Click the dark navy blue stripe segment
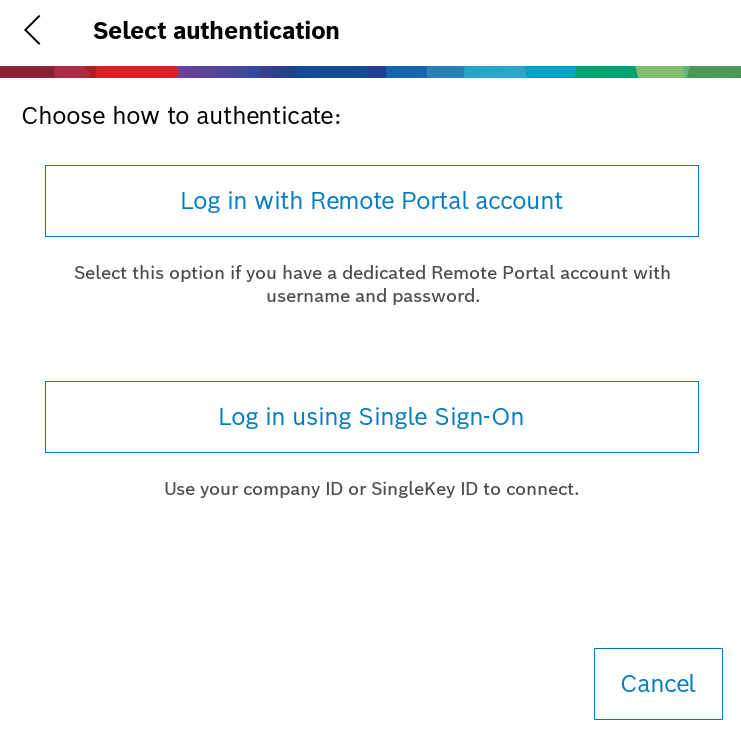Image resolution: width=741 pixels, height=737 pixels. coord(340,72)
